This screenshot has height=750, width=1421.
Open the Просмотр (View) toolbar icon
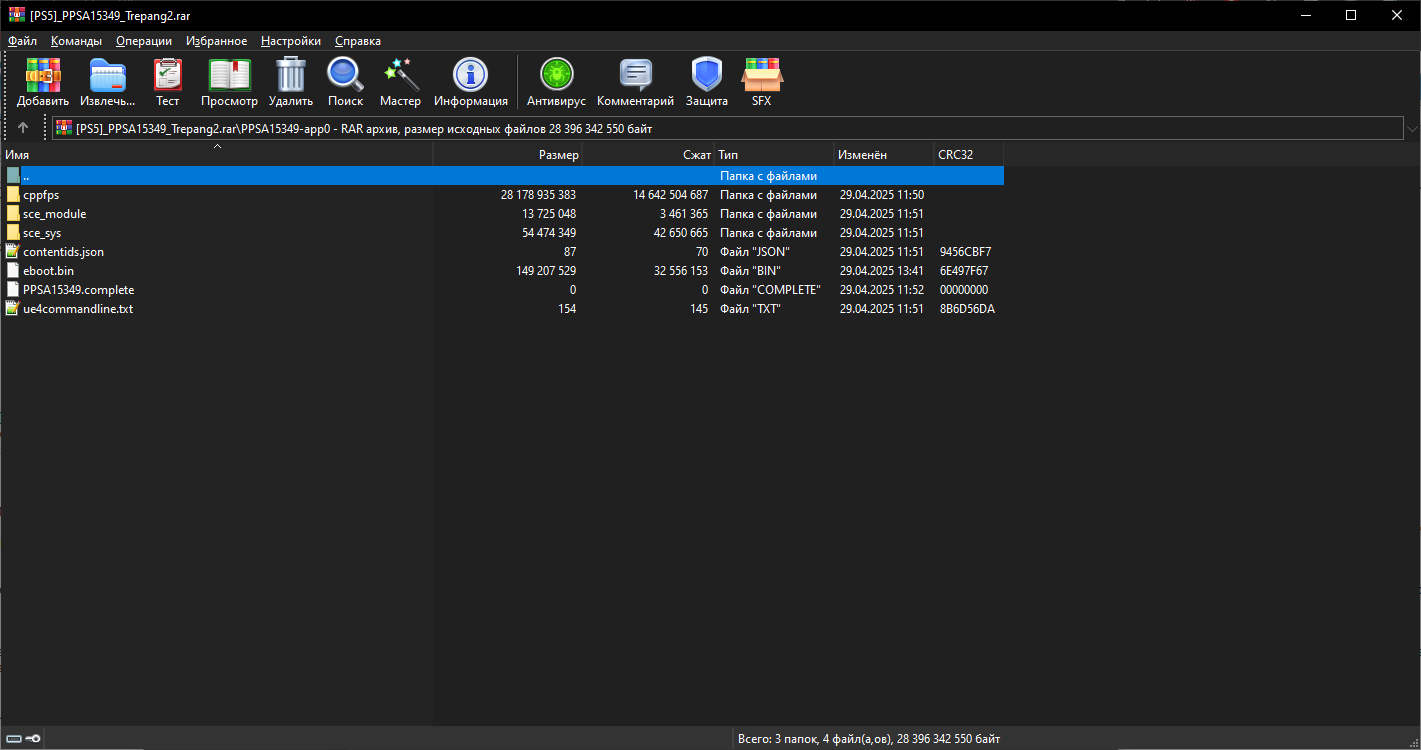[229, 76]
